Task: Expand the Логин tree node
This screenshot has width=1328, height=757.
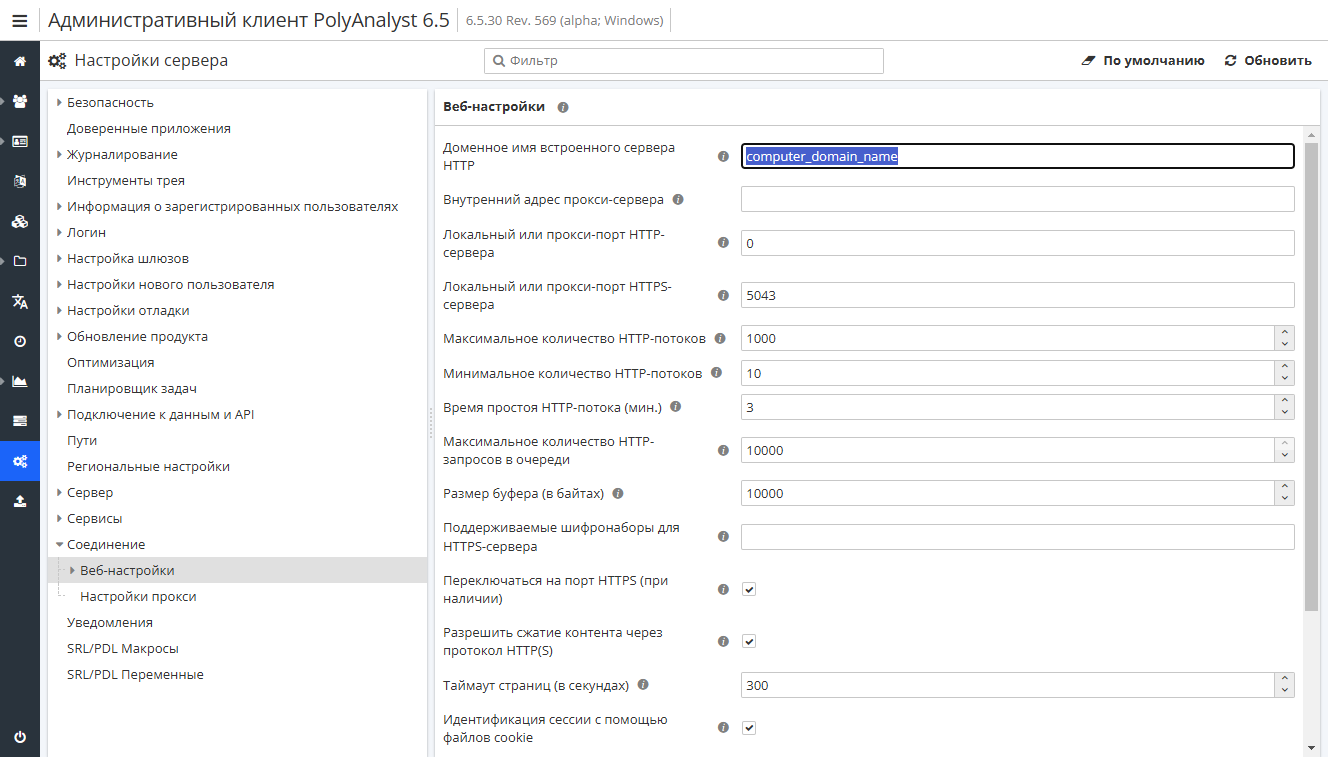Action: click(60, 232)
